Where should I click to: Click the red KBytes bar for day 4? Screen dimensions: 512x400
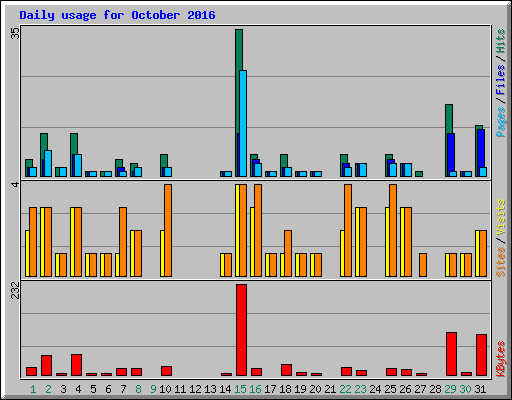point(77,365)
